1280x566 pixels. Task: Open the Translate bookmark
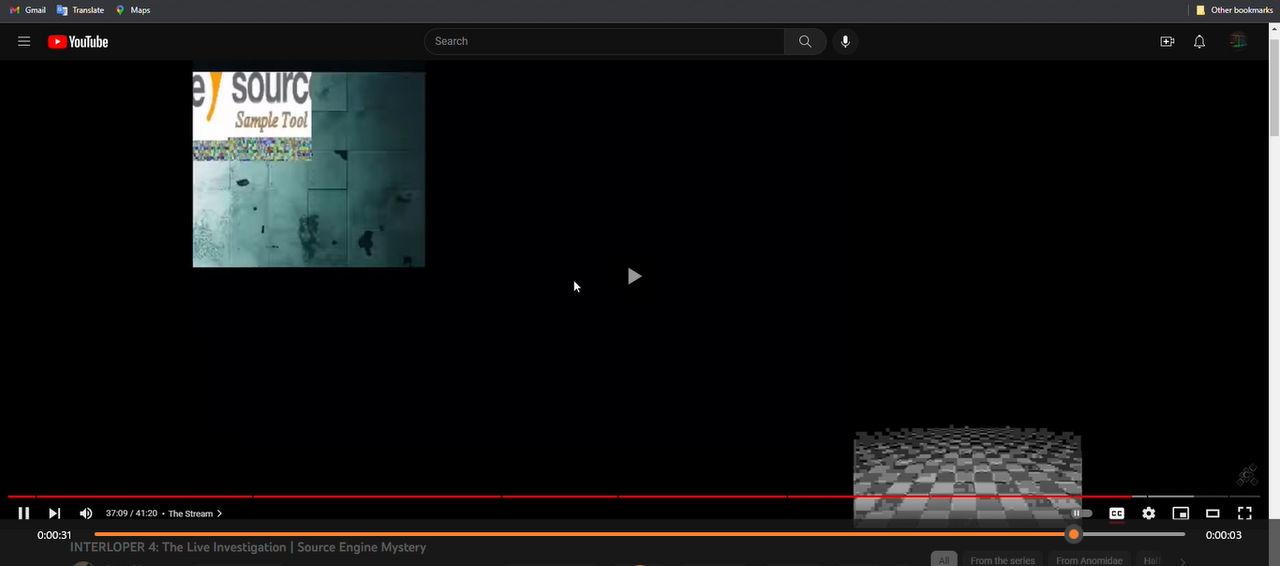pos(81,10)
